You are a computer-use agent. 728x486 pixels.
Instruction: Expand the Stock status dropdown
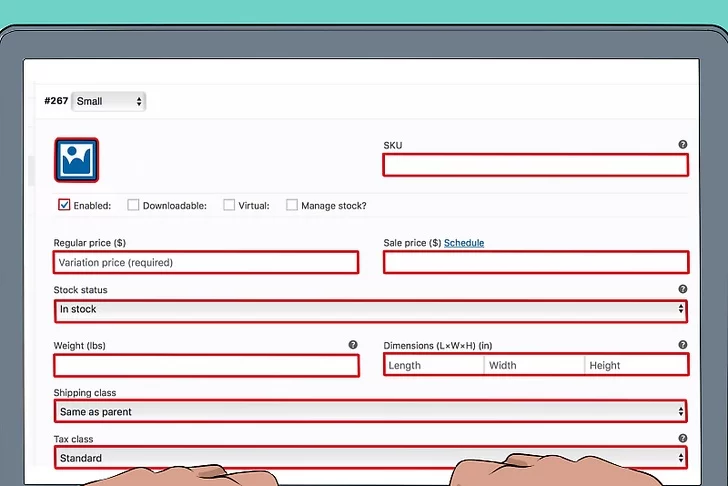click(x=370, y=310)
